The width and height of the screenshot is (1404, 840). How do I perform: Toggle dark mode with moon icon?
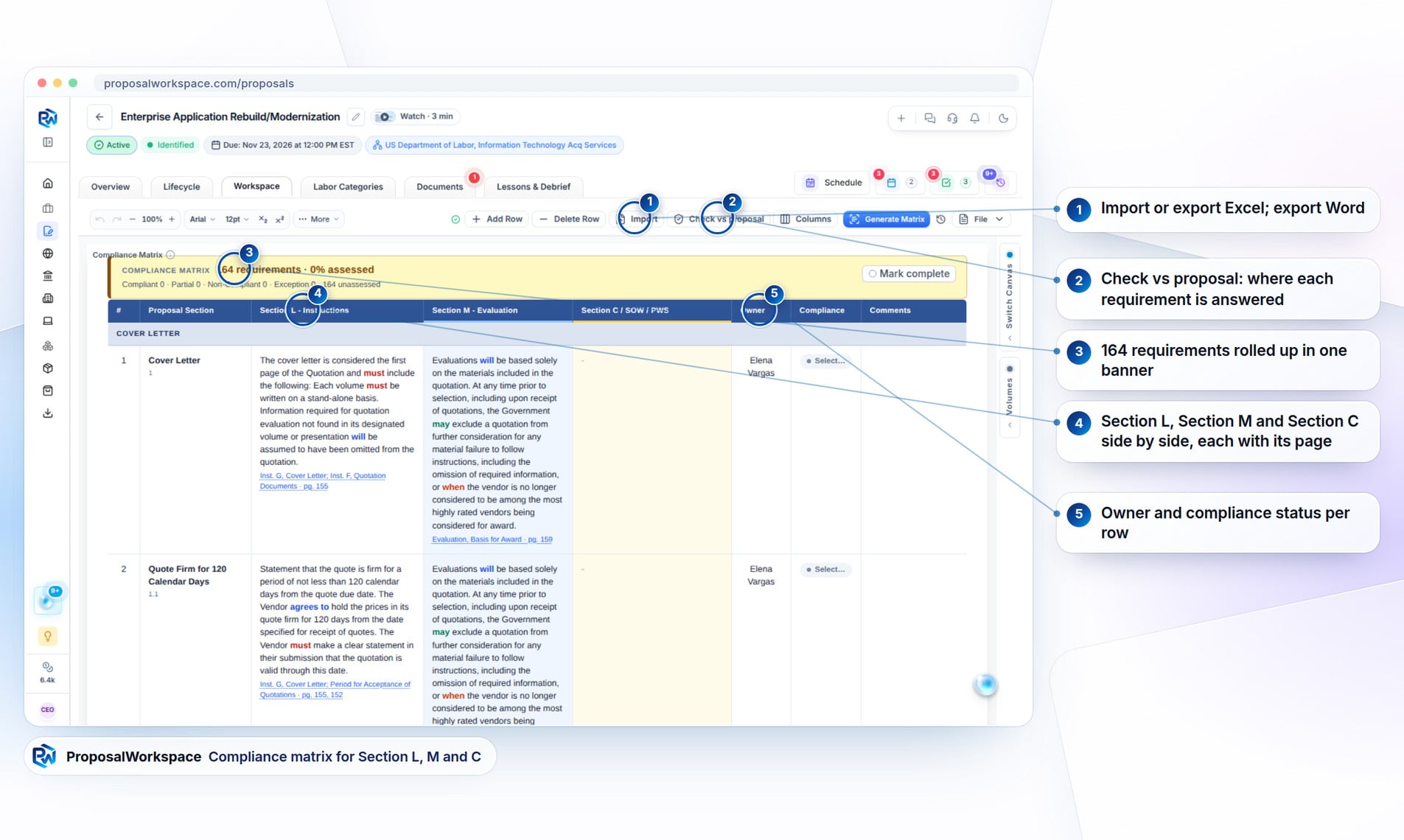(x=1003, y=118)
